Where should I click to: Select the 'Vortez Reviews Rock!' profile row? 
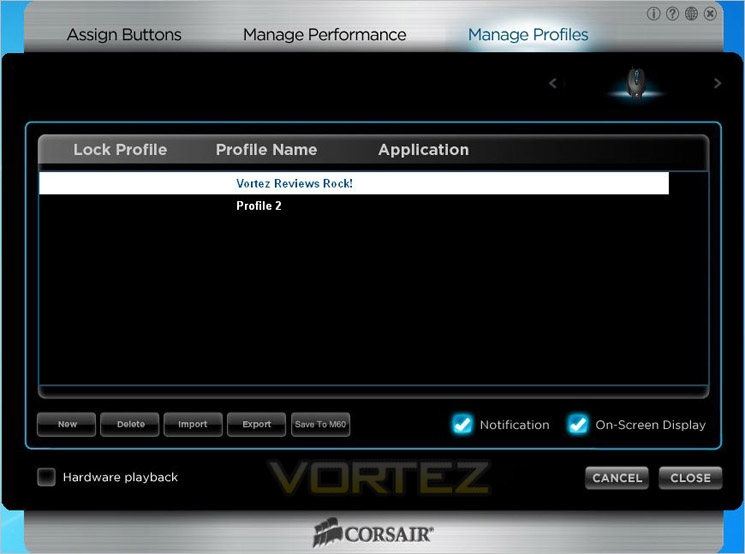point(353,183)
